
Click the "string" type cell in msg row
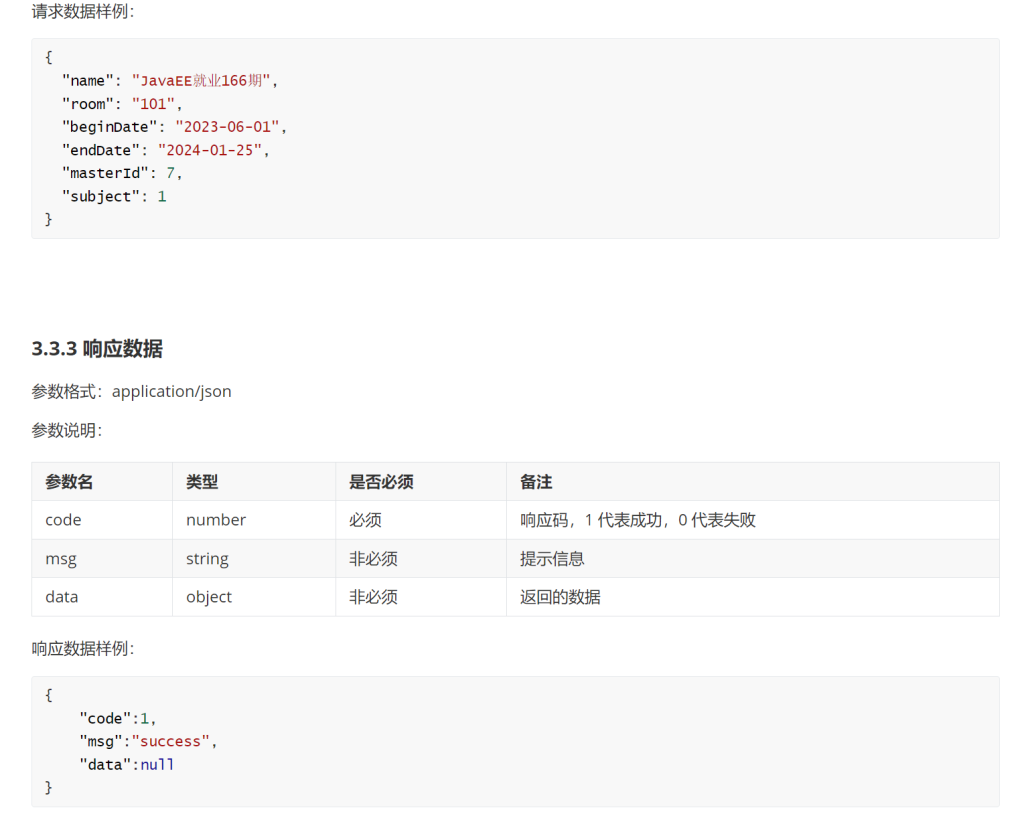click(x=207, y=559)
